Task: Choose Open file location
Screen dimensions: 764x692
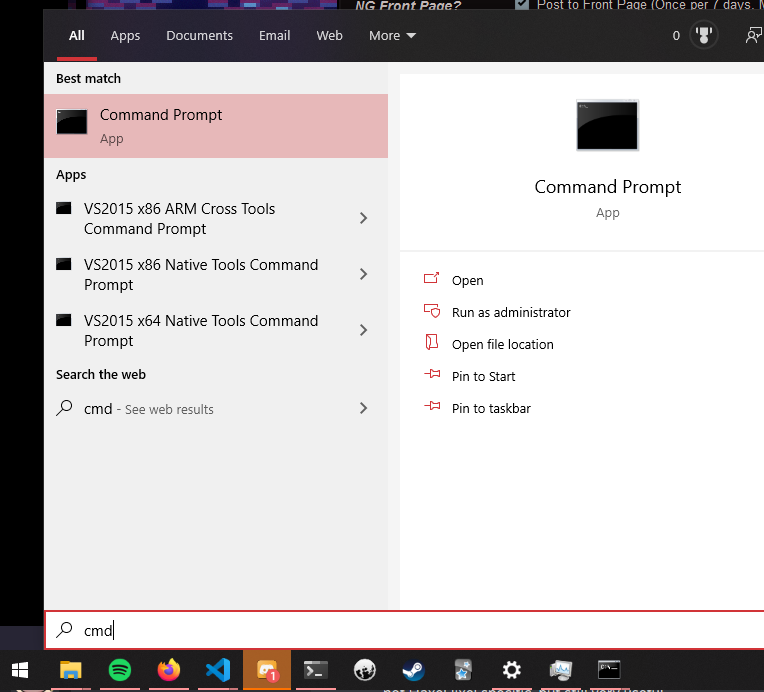Action: (502, 345)
